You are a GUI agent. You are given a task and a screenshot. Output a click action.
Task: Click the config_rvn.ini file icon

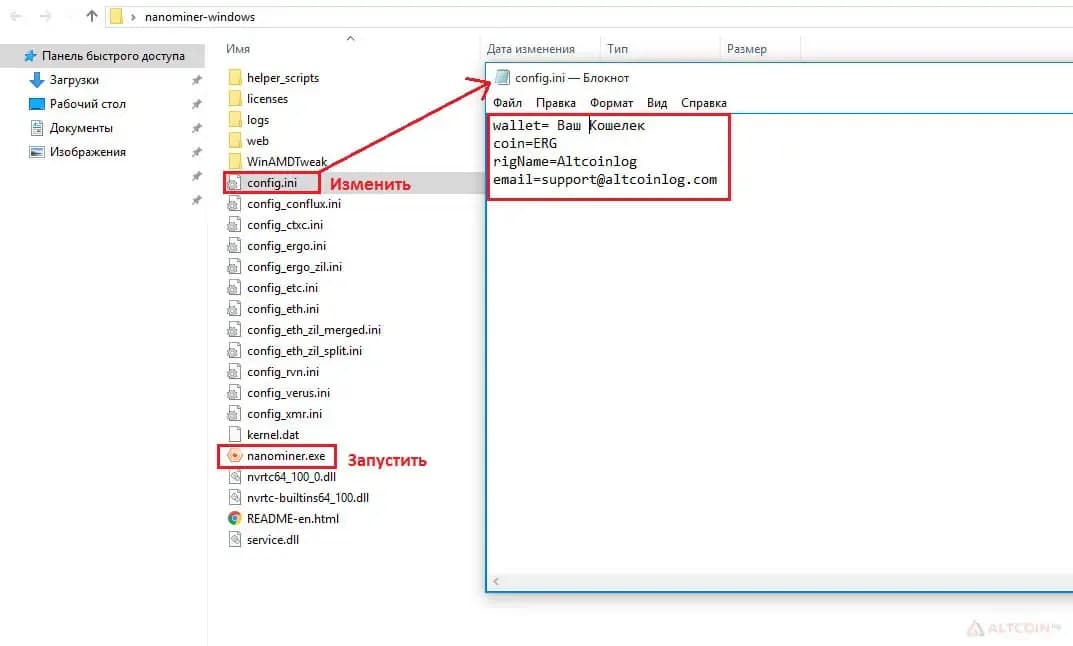[234, 372]
